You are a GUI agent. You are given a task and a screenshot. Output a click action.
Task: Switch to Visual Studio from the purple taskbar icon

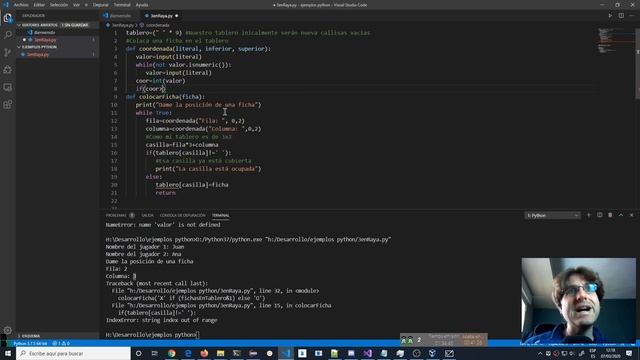point(367,353)
